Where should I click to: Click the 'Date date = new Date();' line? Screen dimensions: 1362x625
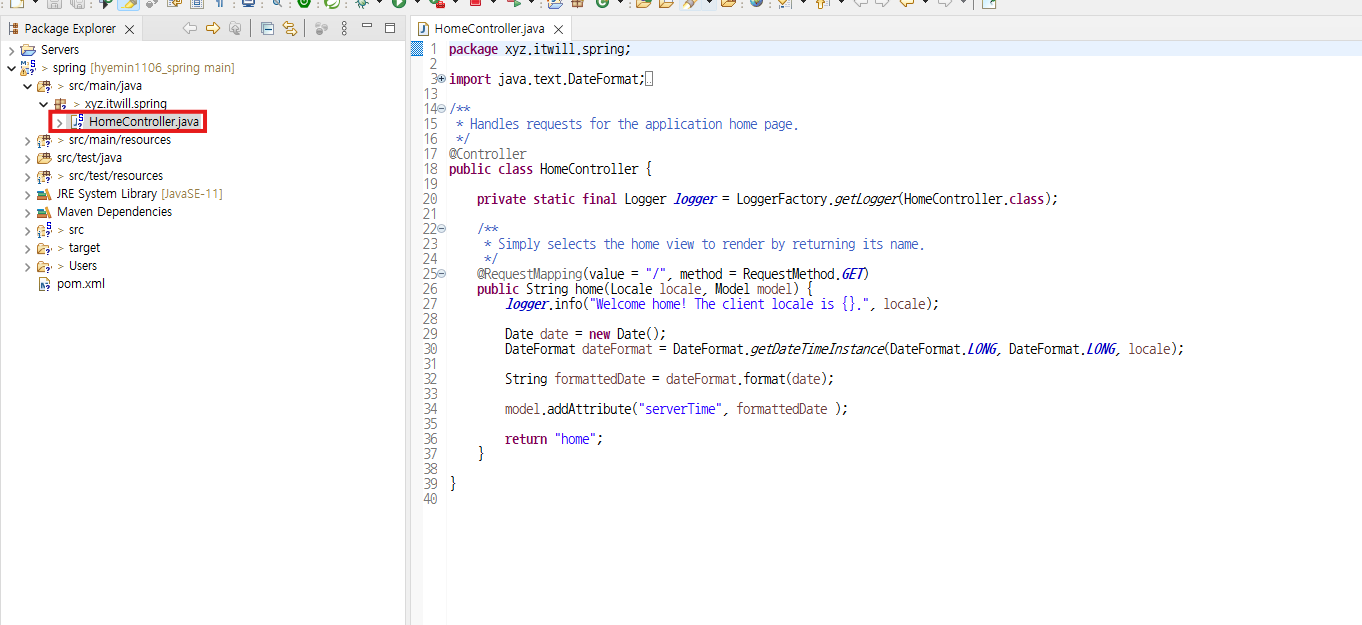pyautogui.click(x=585, y=334)
